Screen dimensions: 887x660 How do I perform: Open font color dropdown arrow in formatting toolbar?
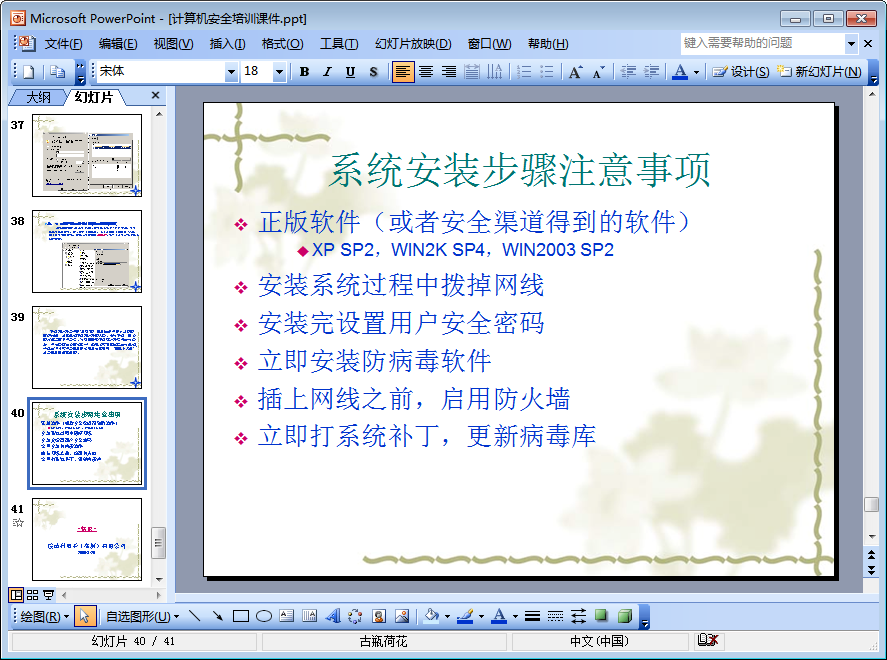[696, 72]
